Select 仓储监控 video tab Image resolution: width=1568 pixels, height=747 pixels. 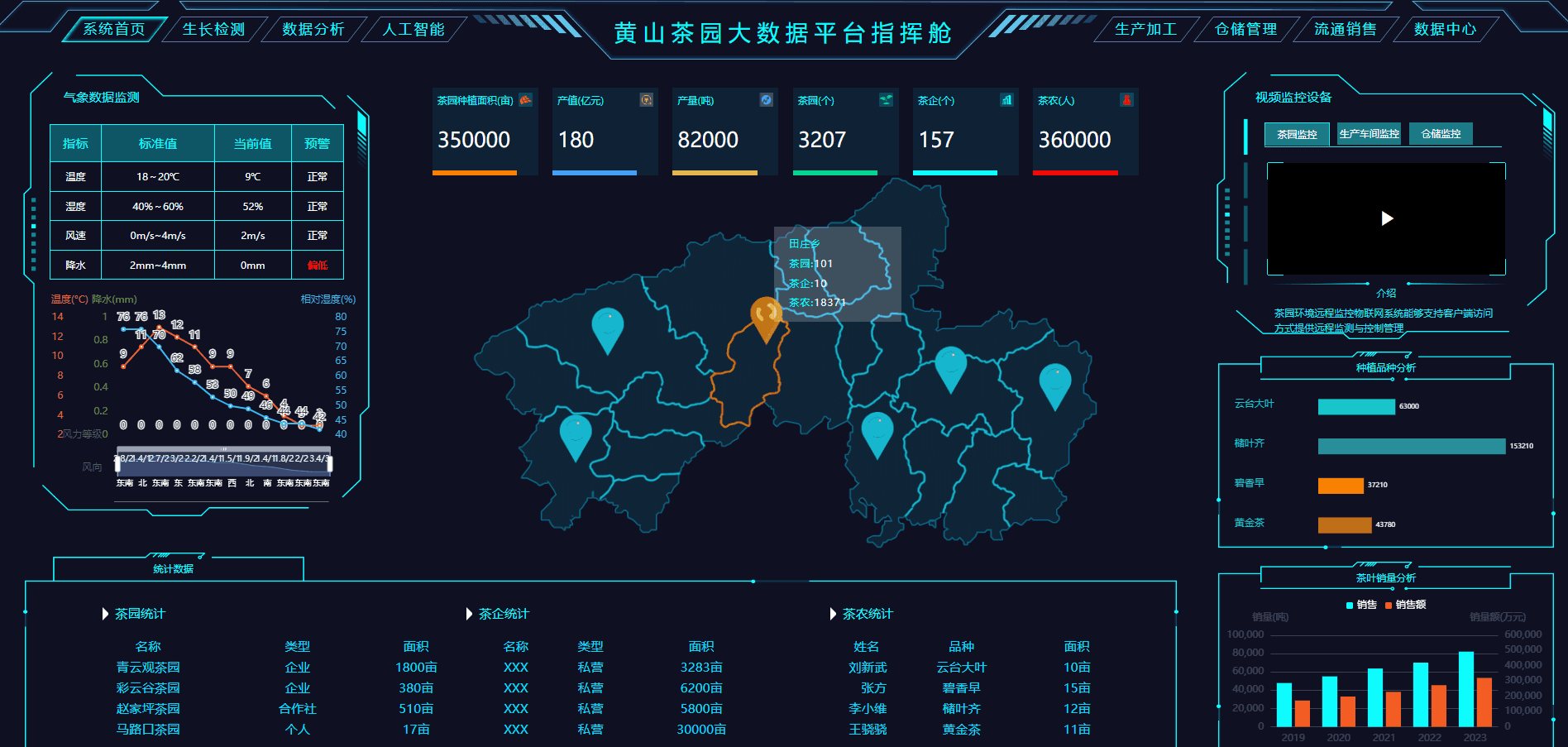(x=1441, y=134)
